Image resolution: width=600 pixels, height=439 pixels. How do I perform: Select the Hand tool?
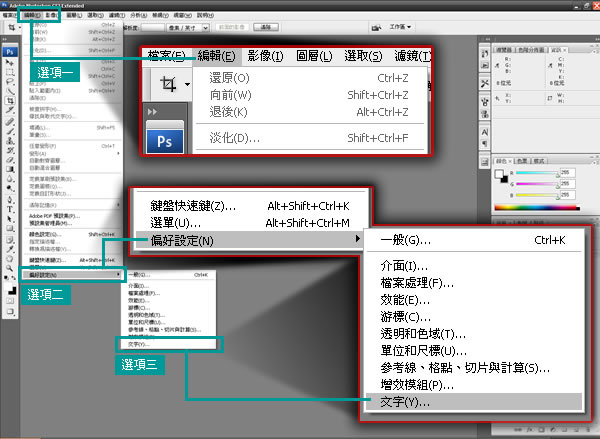click(x=10, y=259)
